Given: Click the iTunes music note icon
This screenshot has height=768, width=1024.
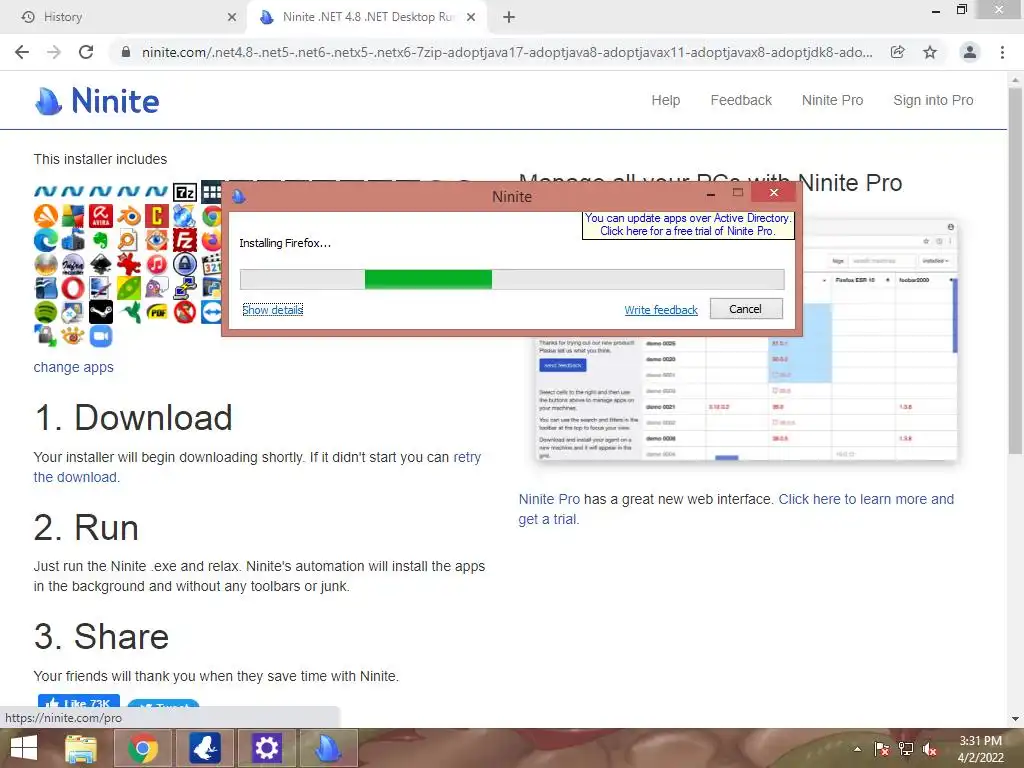Looking at the screenshot, I should click(x=157, y=264).
